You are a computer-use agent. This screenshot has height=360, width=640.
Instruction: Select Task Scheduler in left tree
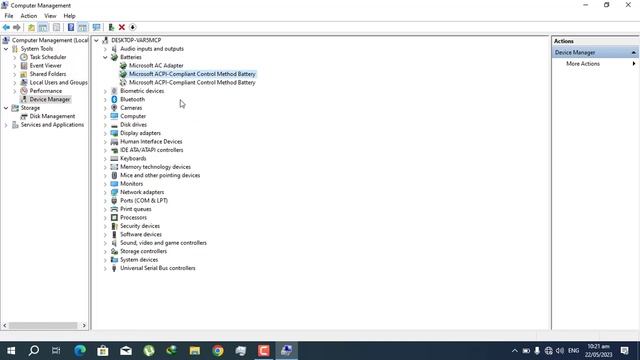tap(48, 57)
